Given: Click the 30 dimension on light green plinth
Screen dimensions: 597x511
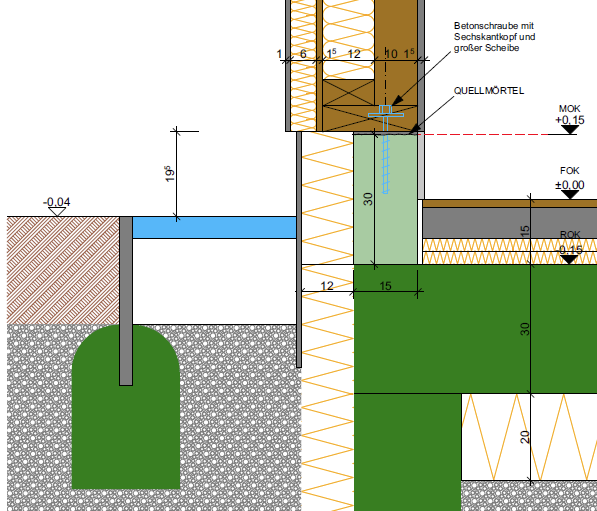Looking at the screenshot, I should (368, 199).
